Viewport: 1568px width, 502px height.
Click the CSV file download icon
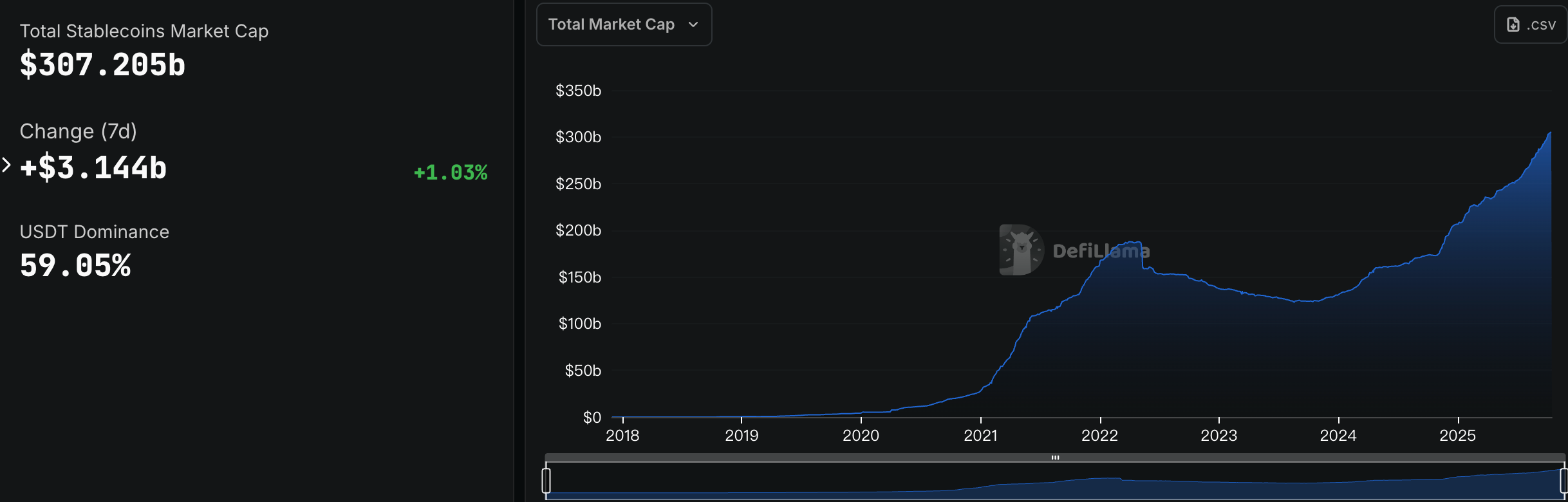tap(1514, 24)
